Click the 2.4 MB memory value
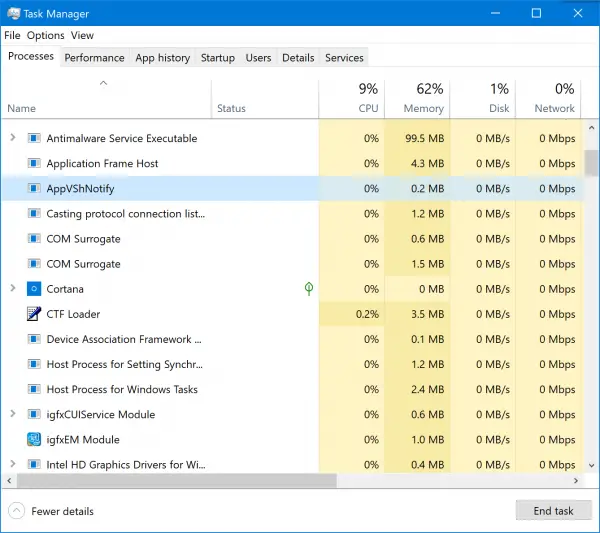This screenshot has width=600, height=533. (428, 389)
